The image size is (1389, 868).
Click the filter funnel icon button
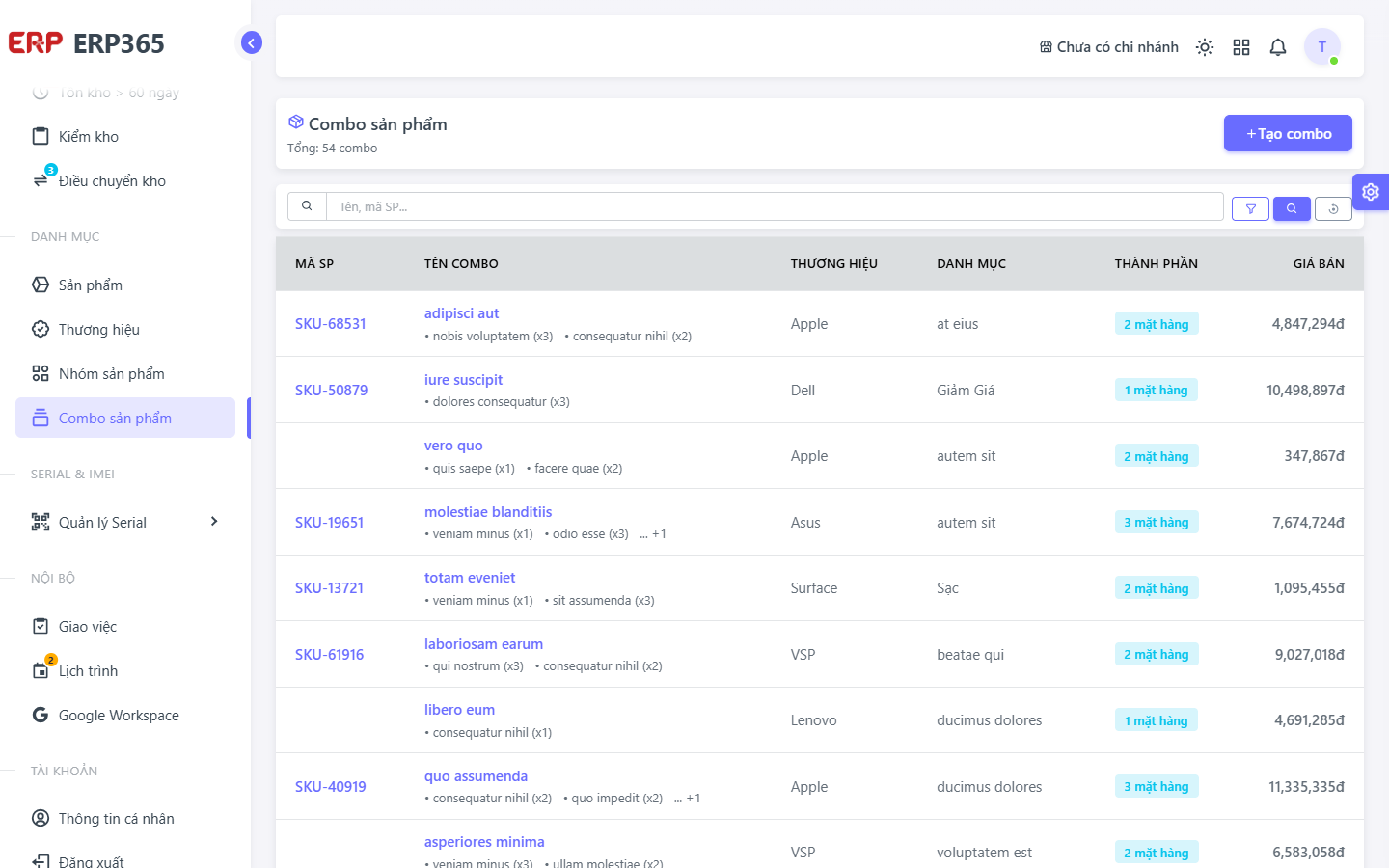pos(1250,208)
